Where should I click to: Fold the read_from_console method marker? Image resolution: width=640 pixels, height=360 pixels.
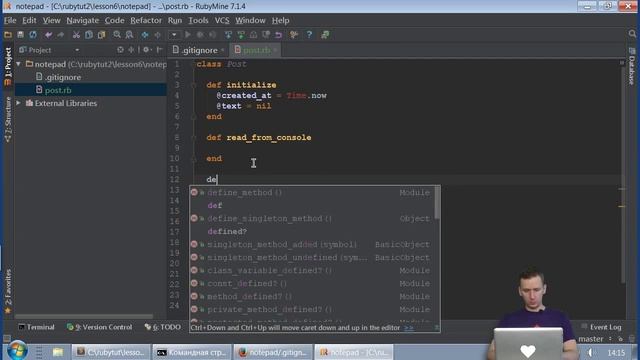tap(194, 138)
